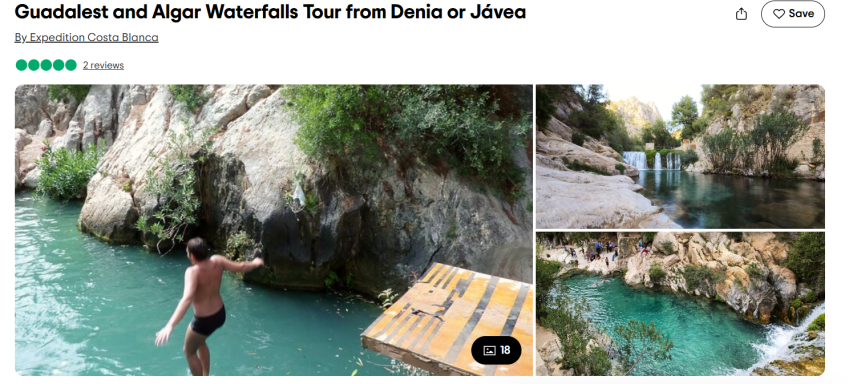857x384 pixels.
Task: Open the 2 reviews link
Action: (103, 65)
